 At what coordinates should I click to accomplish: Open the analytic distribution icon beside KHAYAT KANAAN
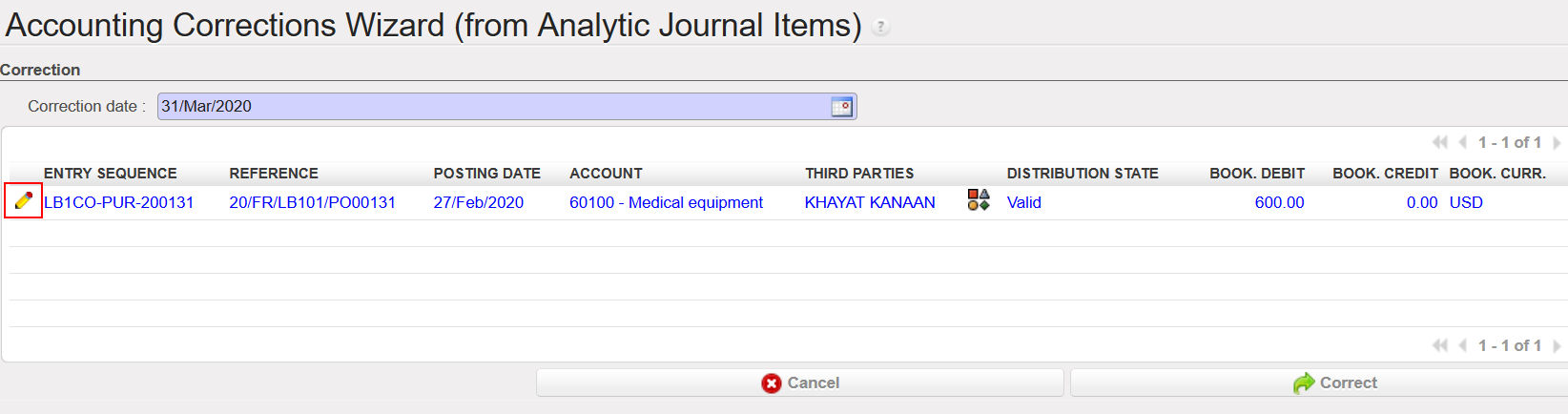point(979,199)
